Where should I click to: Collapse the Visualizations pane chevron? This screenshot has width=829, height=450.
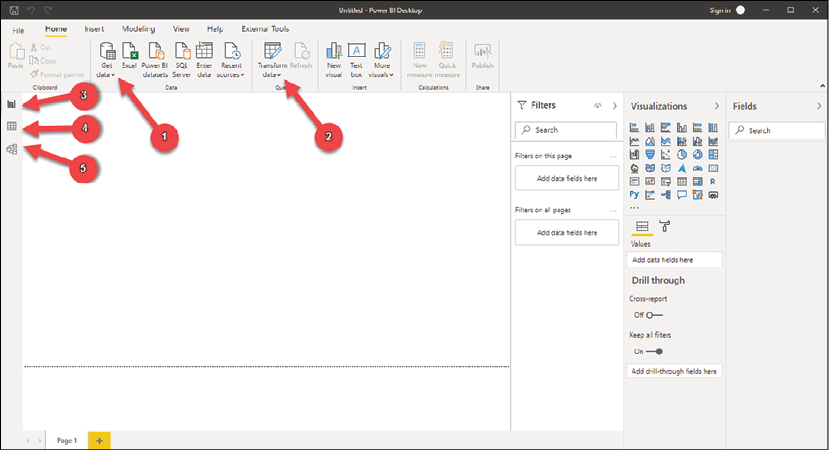pyautogui.click(x=716, y=106)
